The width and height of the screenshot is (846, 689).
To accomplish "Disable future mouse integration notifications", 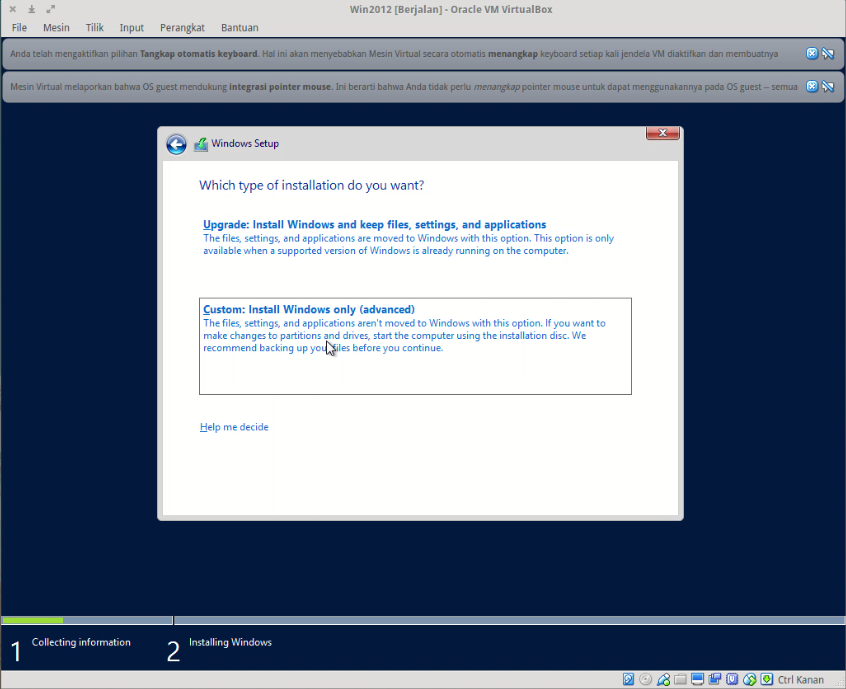I will pyautogui.click(x=828, y=87).
